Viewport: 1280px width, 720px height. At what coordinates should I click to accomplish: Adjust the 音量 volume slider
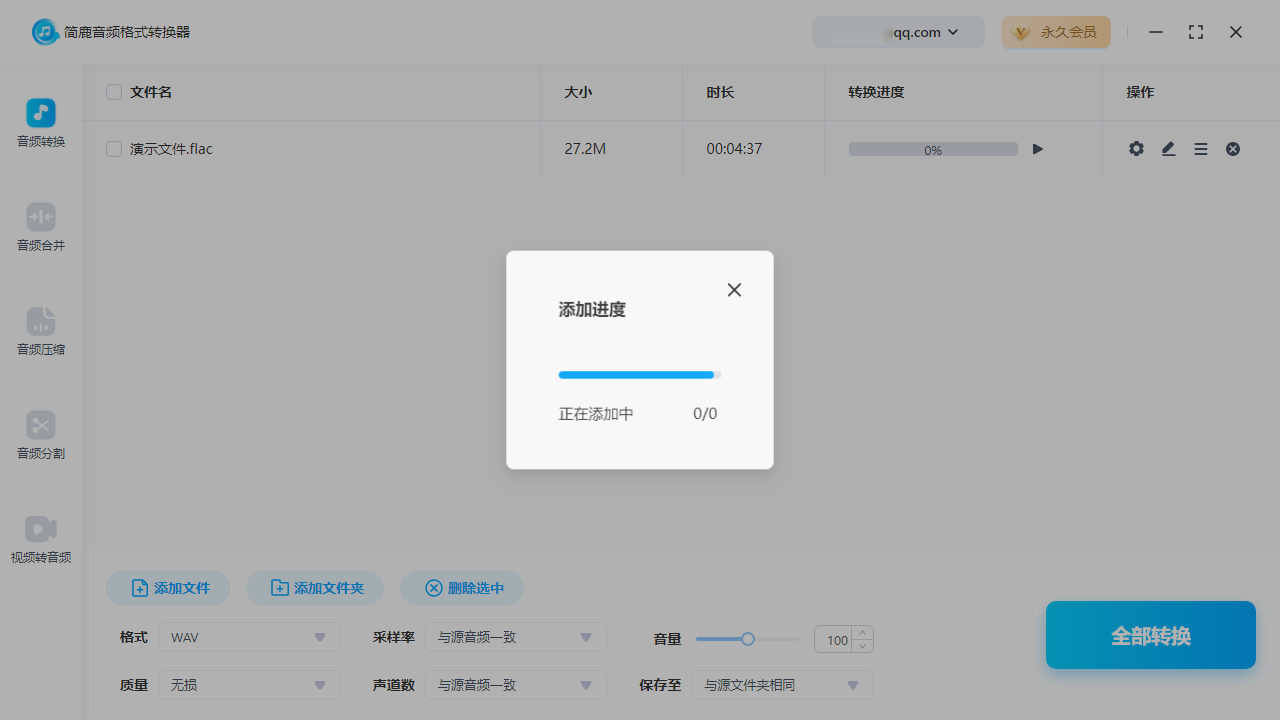[747, 638]
